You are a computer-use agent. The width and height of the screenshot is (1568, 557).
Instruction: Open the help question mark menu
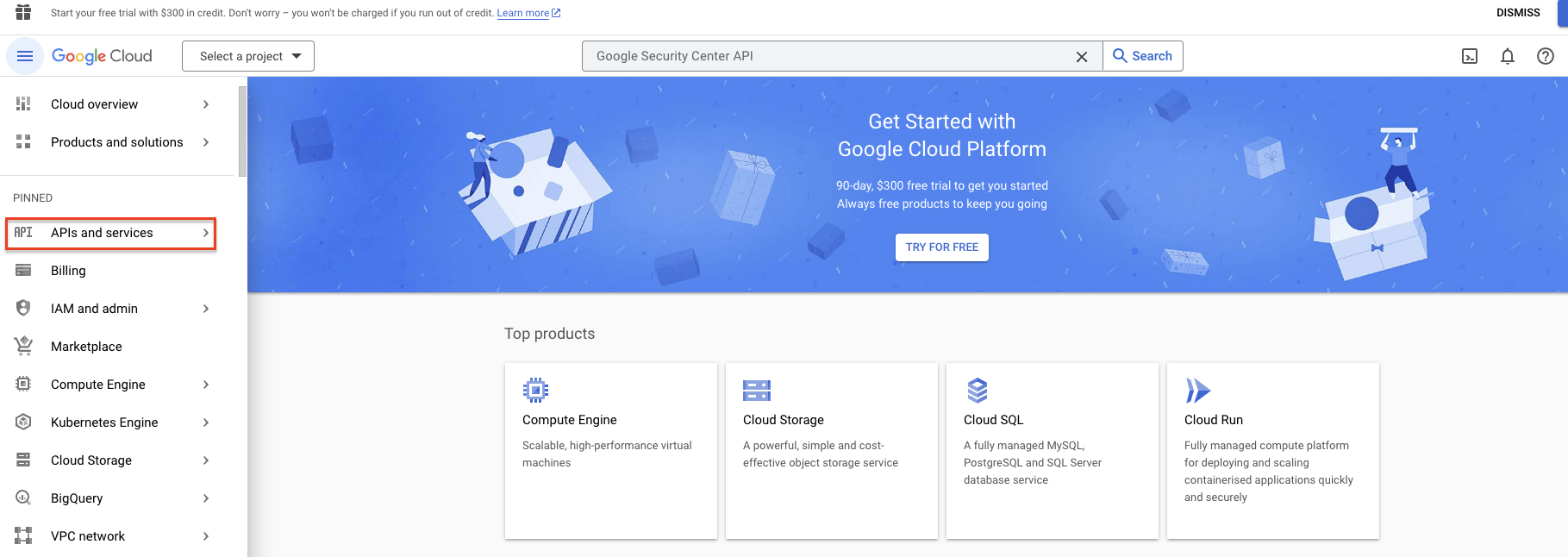coord(1546,56)
